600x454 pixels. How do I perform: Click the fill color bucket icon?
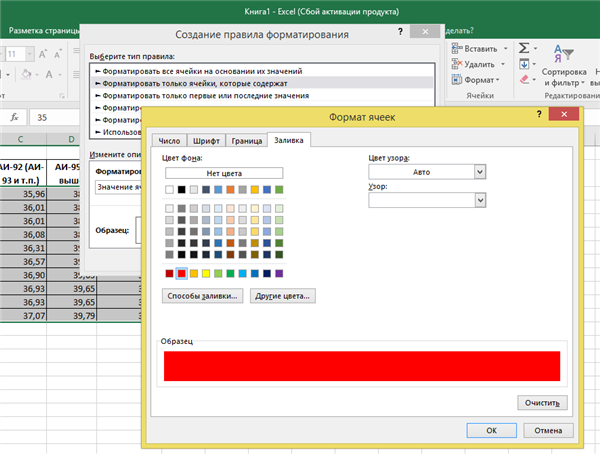click(26, 74)
